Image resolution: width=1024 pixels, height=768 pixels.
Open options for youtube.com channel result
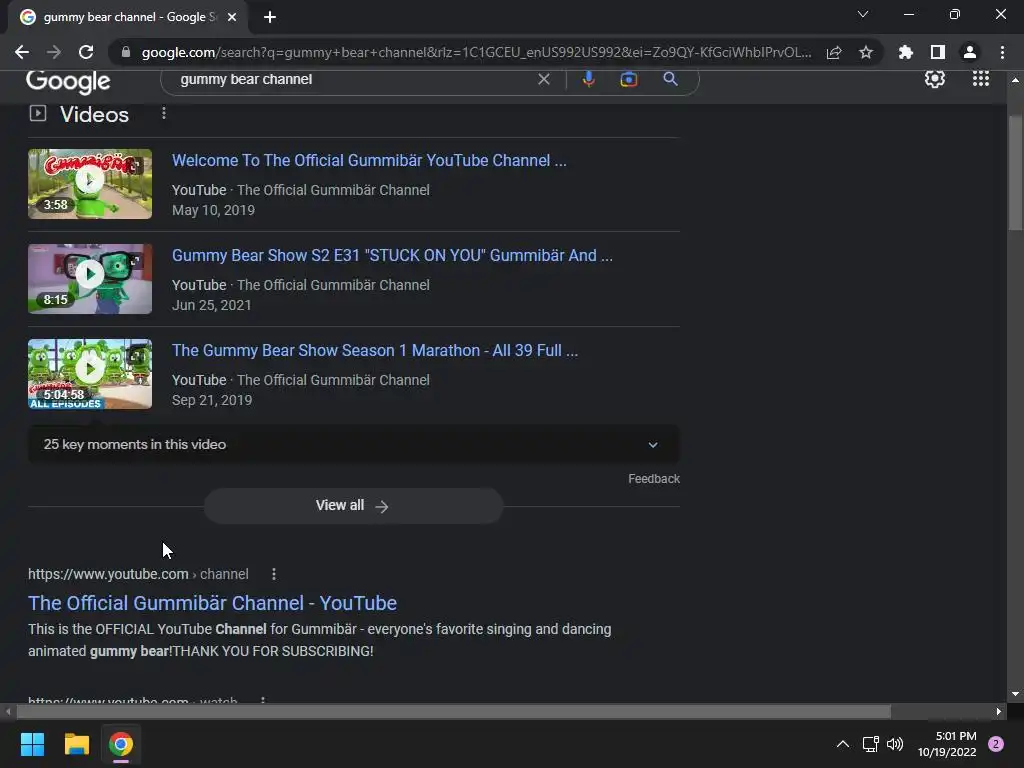274,574
